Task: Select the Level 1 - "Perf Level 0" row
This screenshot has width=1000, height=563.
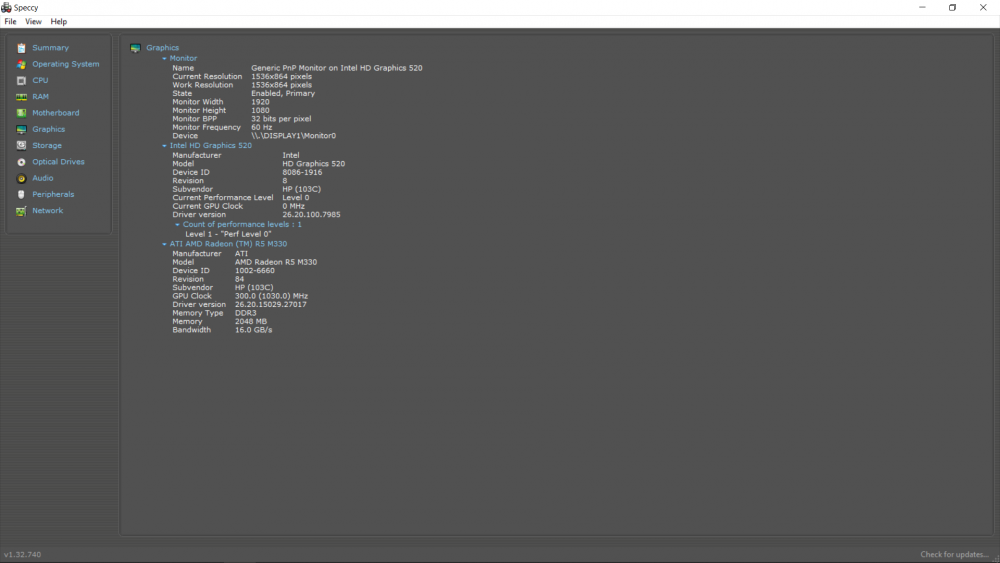Action: coord(228,234)
